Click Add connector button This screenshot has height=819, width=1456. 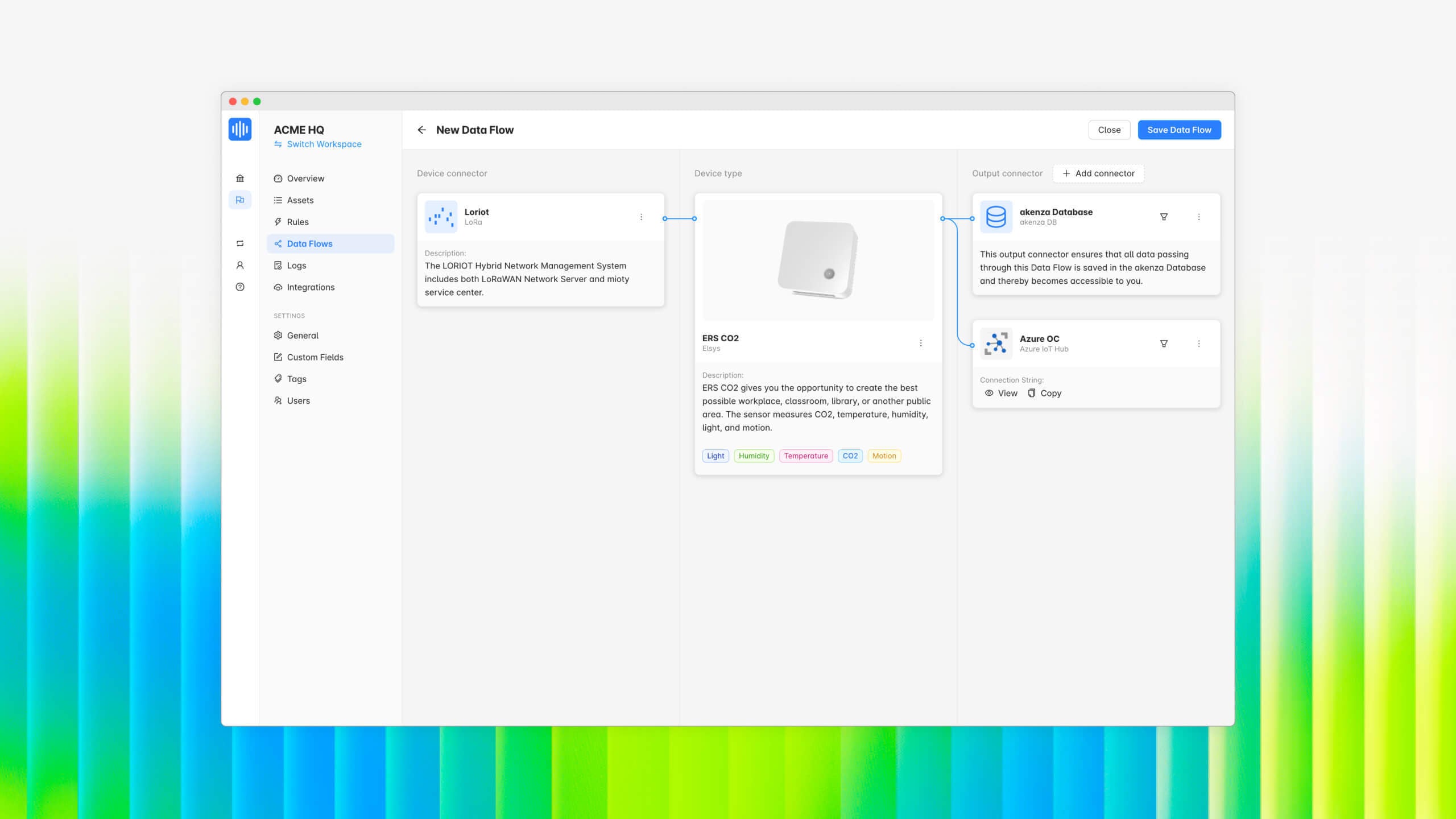click(1098, 173)
